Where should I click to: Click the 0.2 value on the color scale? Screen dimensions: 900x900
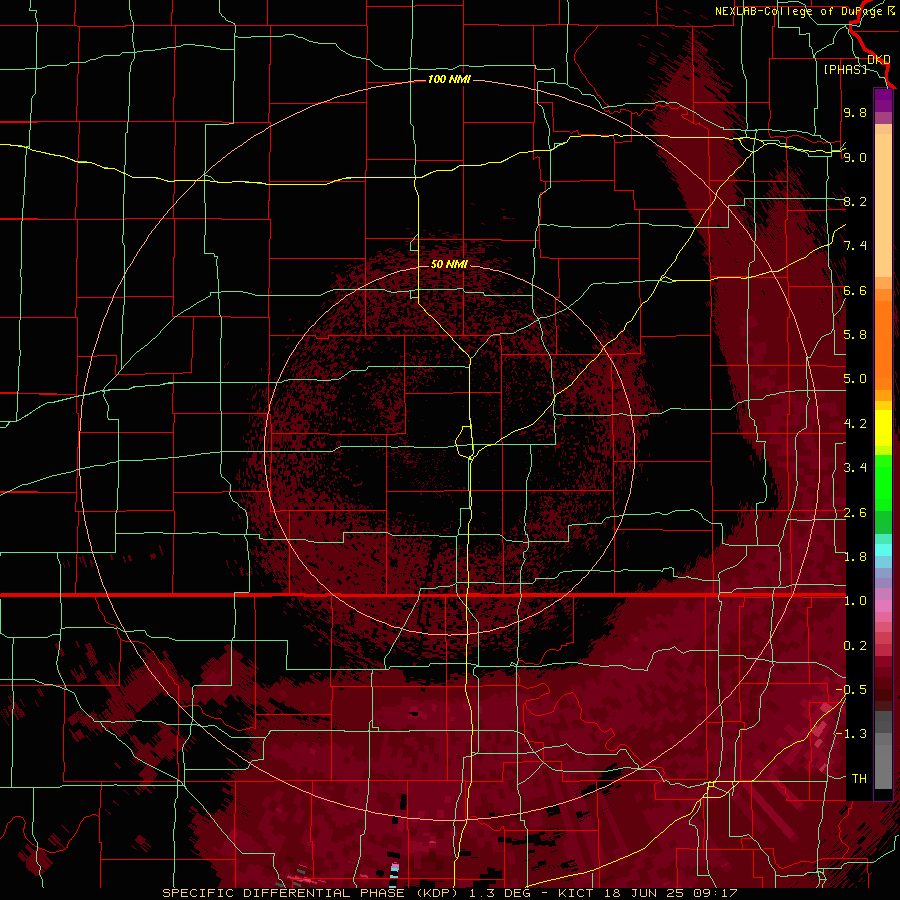tap(855, 646)
